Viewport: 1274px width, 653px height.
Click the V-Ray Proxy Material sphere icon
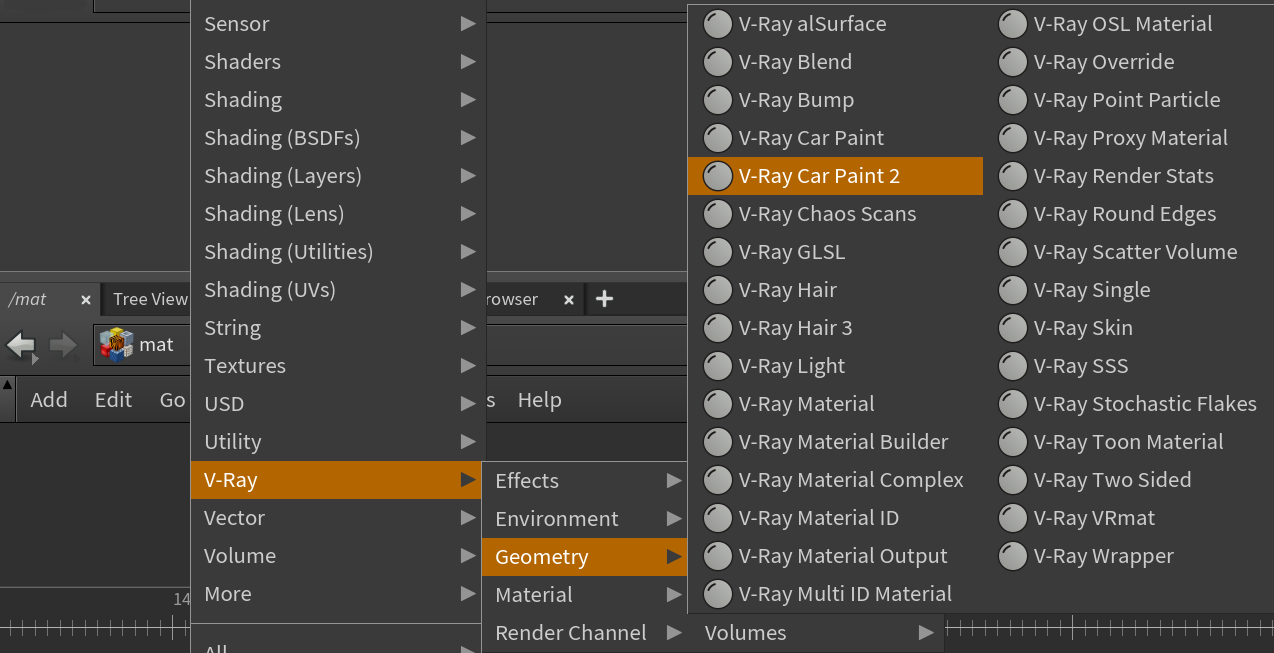1013,138
